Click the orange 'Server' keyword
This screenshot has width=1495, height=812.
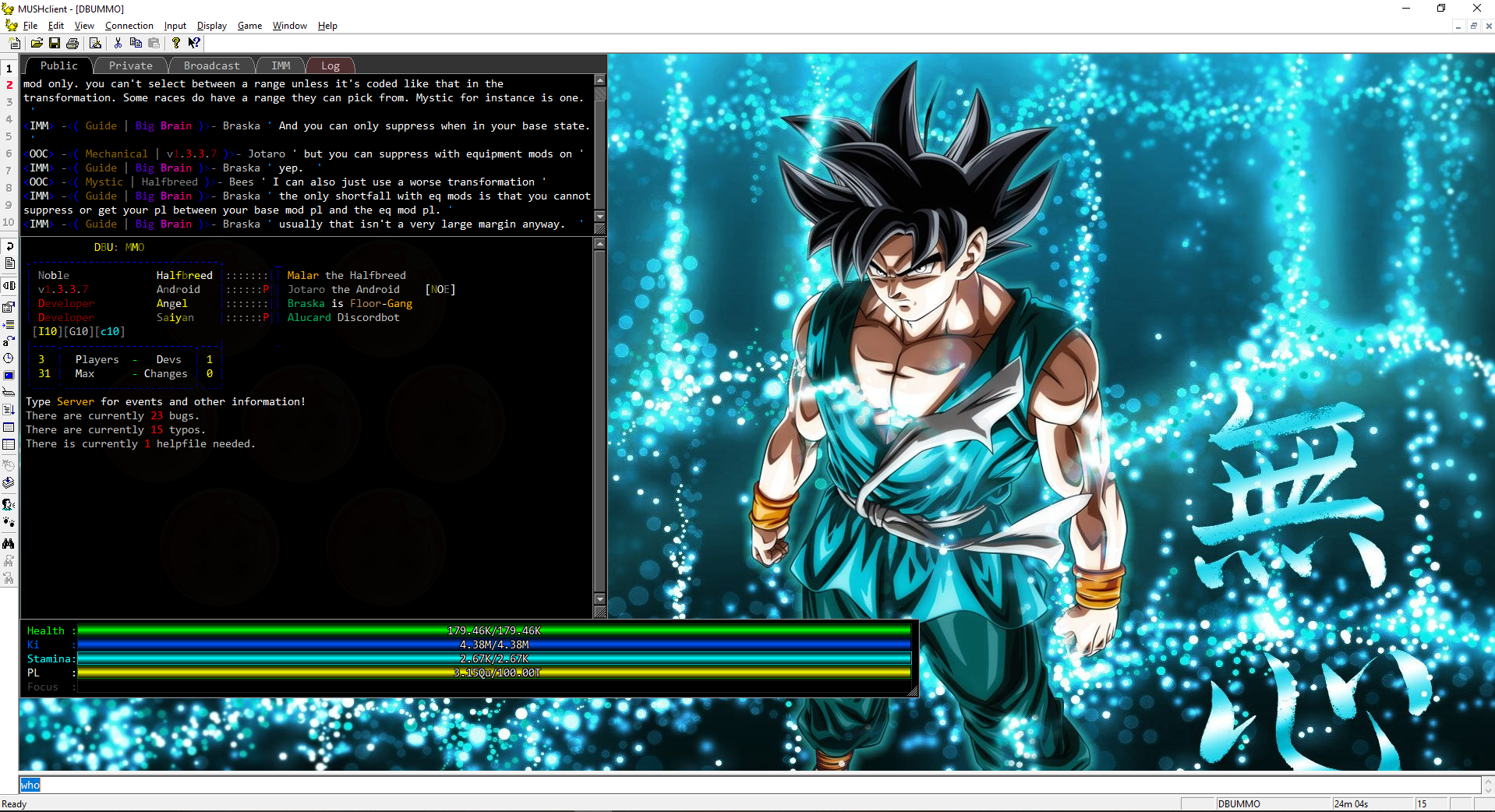(76, 401)
